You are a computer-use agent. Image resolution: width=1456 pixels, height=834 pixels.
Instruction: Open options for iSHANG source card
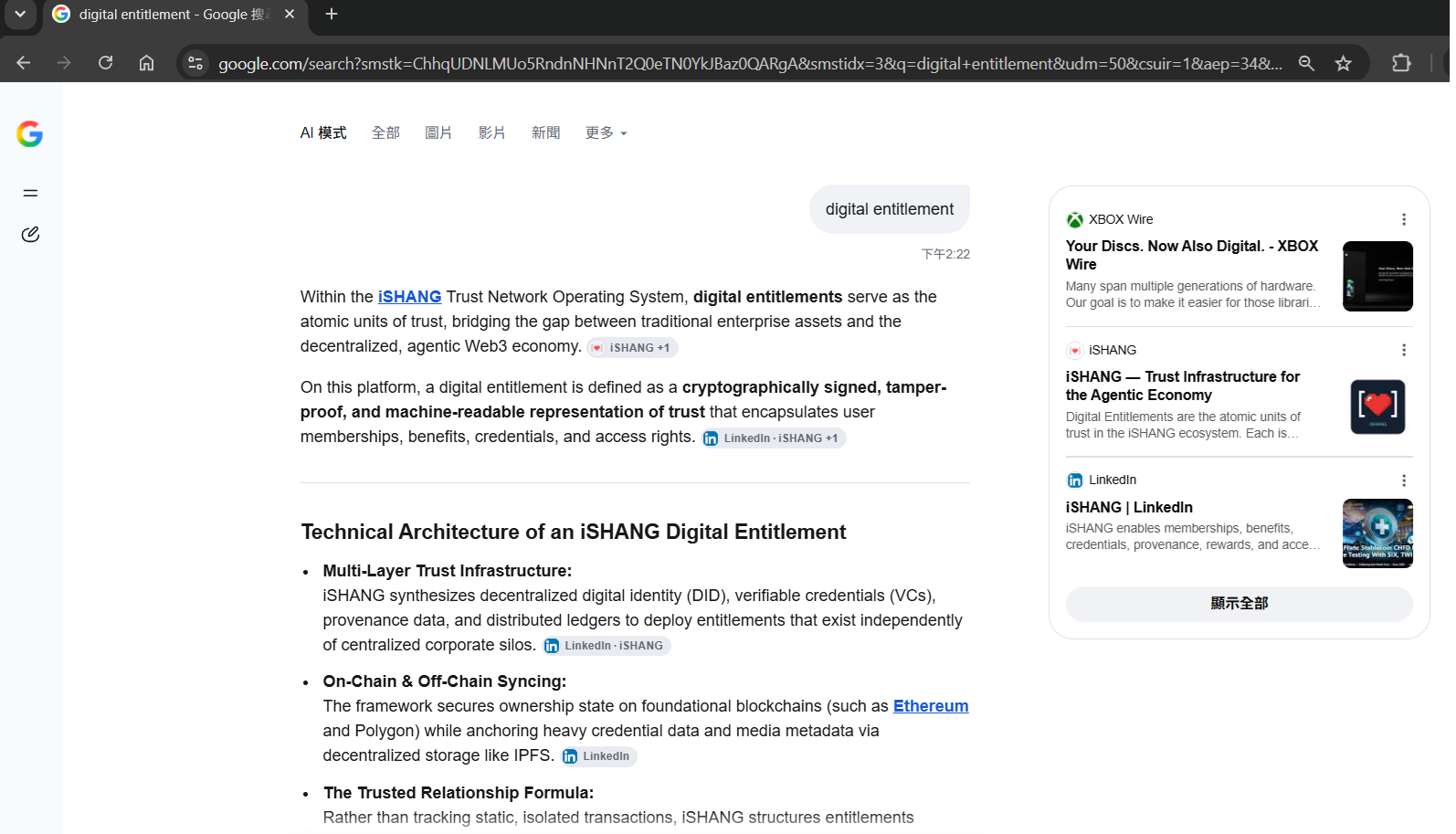[x=1404, y=350]
